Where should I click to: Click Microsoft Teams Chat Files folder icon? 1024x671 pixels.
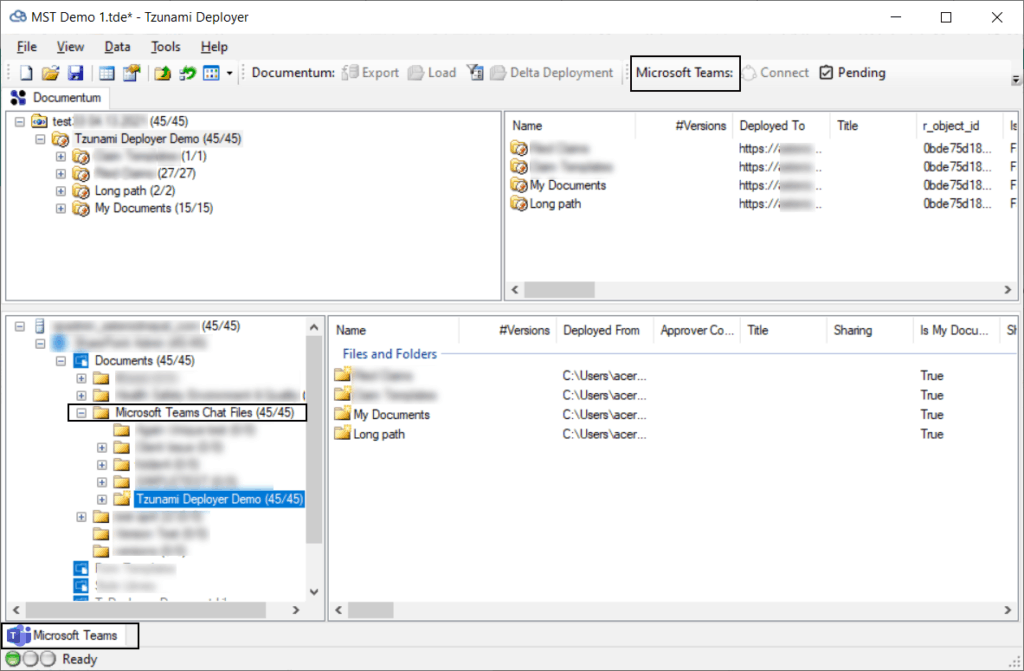click(101, 413)
